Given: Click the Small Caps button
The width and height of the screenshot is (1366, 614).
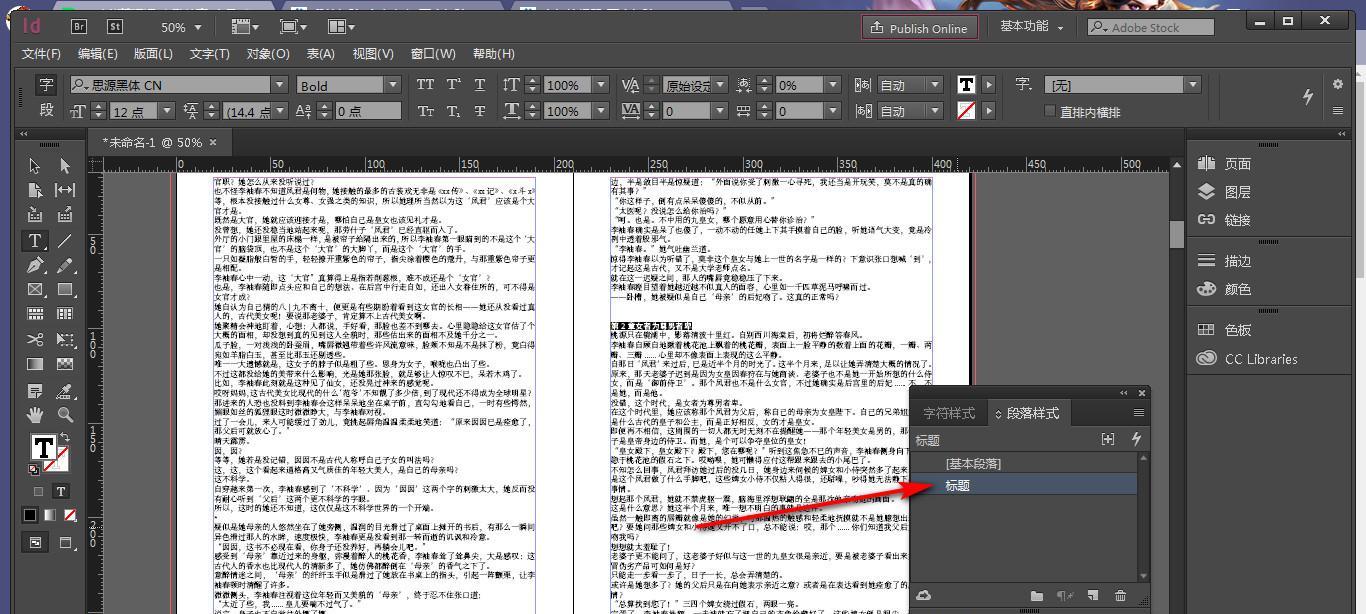Looking at the screenshot, I should click(x=425, y=111).
